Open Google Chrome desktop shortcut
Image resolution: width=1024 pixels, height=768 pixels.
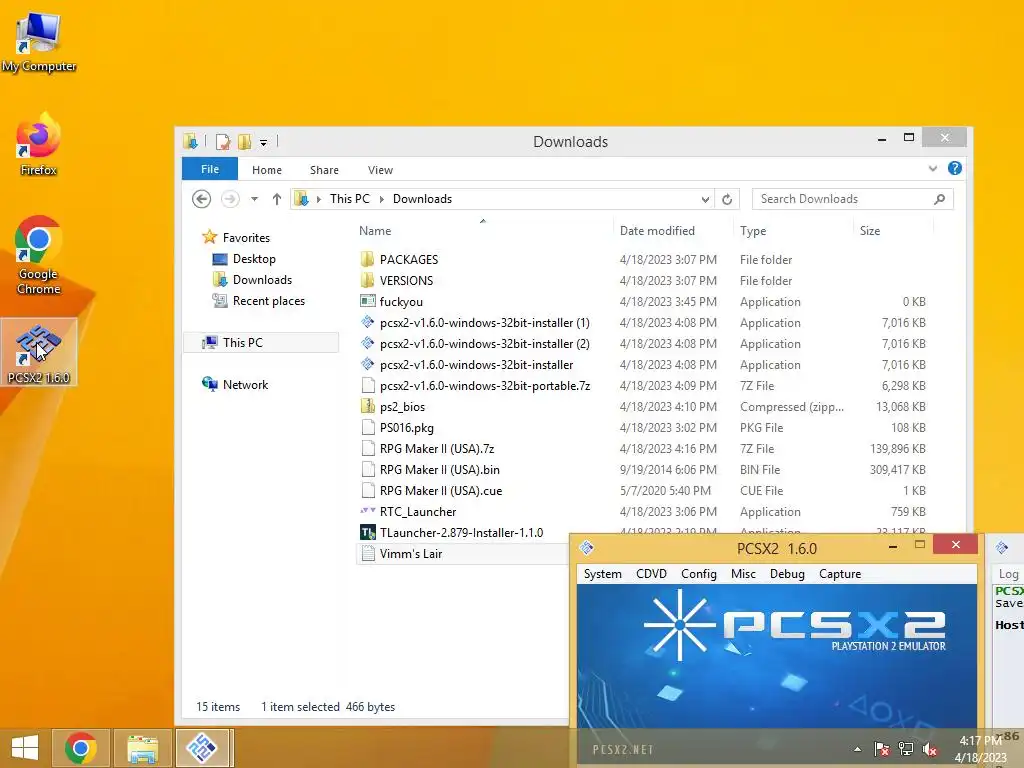click(x=39, y=255)
